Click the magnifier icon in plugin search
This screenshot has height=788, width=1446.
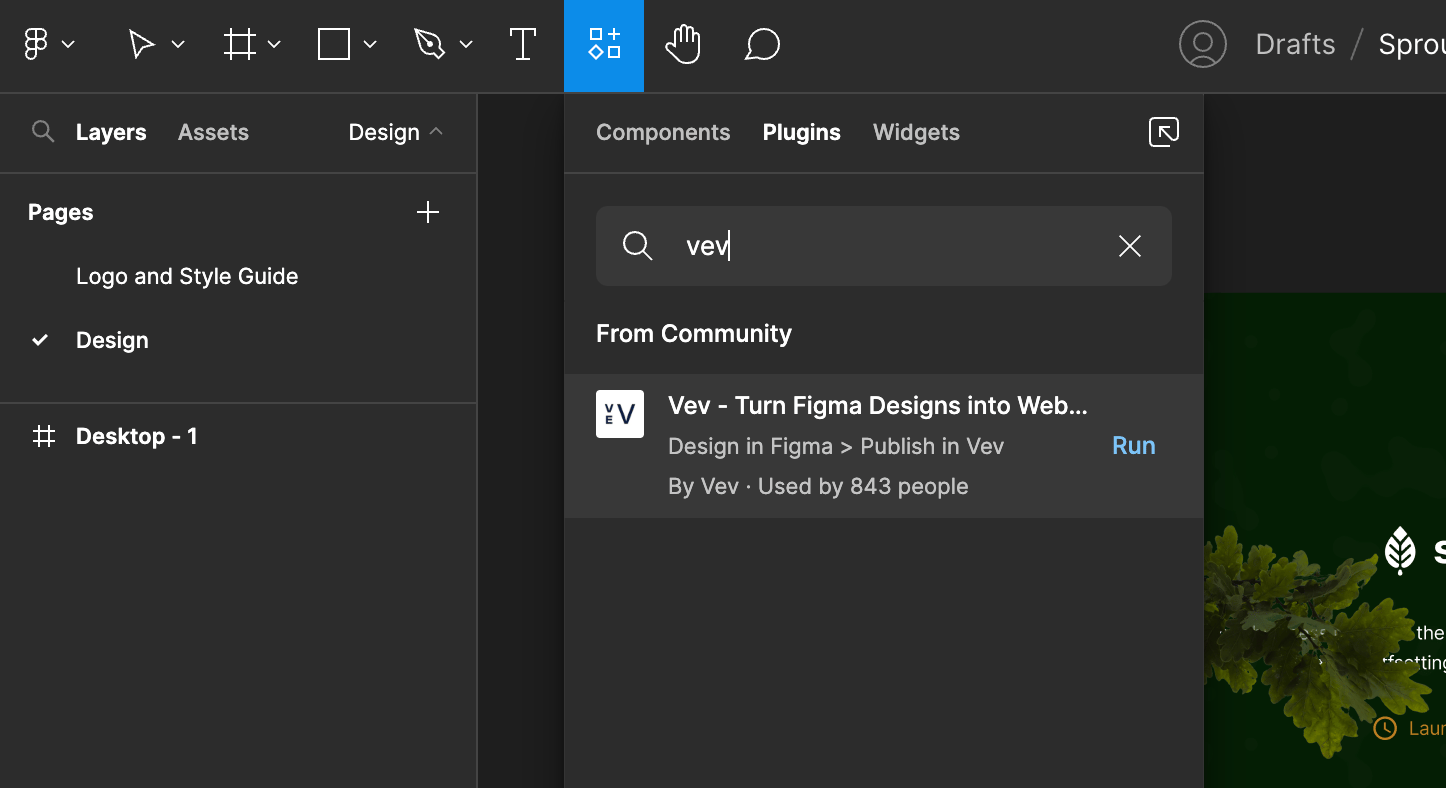(637, 246)
